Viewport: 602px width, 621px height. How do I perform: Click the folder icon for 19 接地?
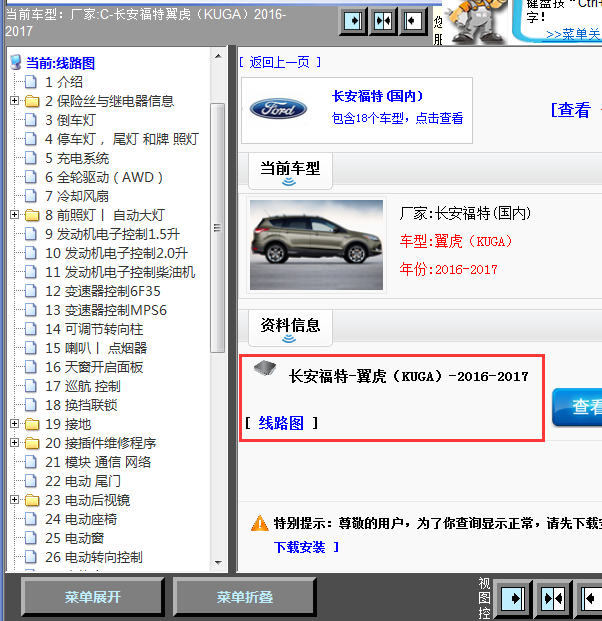32,424
